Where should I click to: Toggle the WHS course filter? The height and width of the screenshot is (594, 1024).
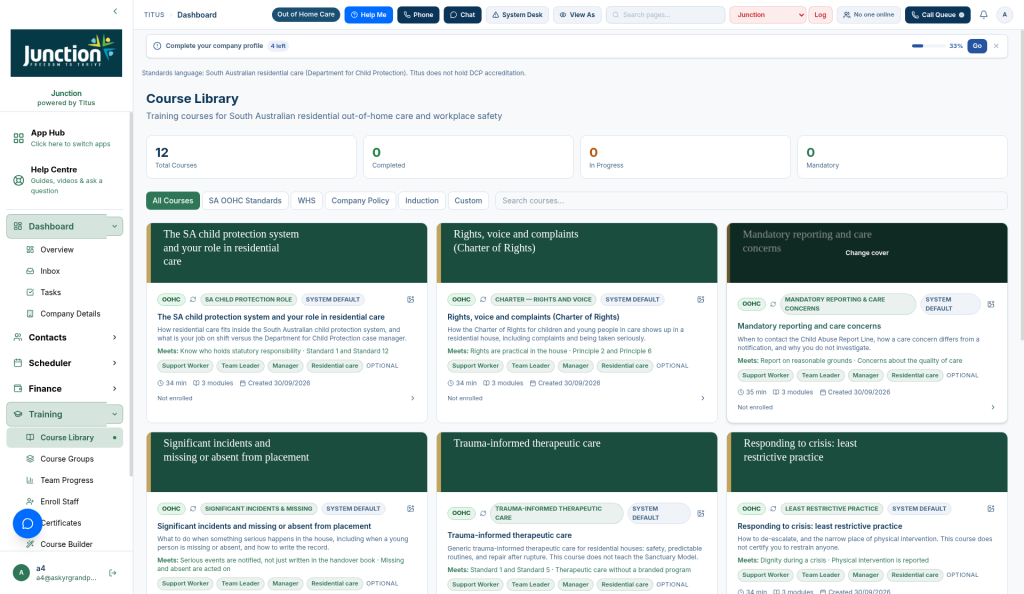click(x=306, y=200)
